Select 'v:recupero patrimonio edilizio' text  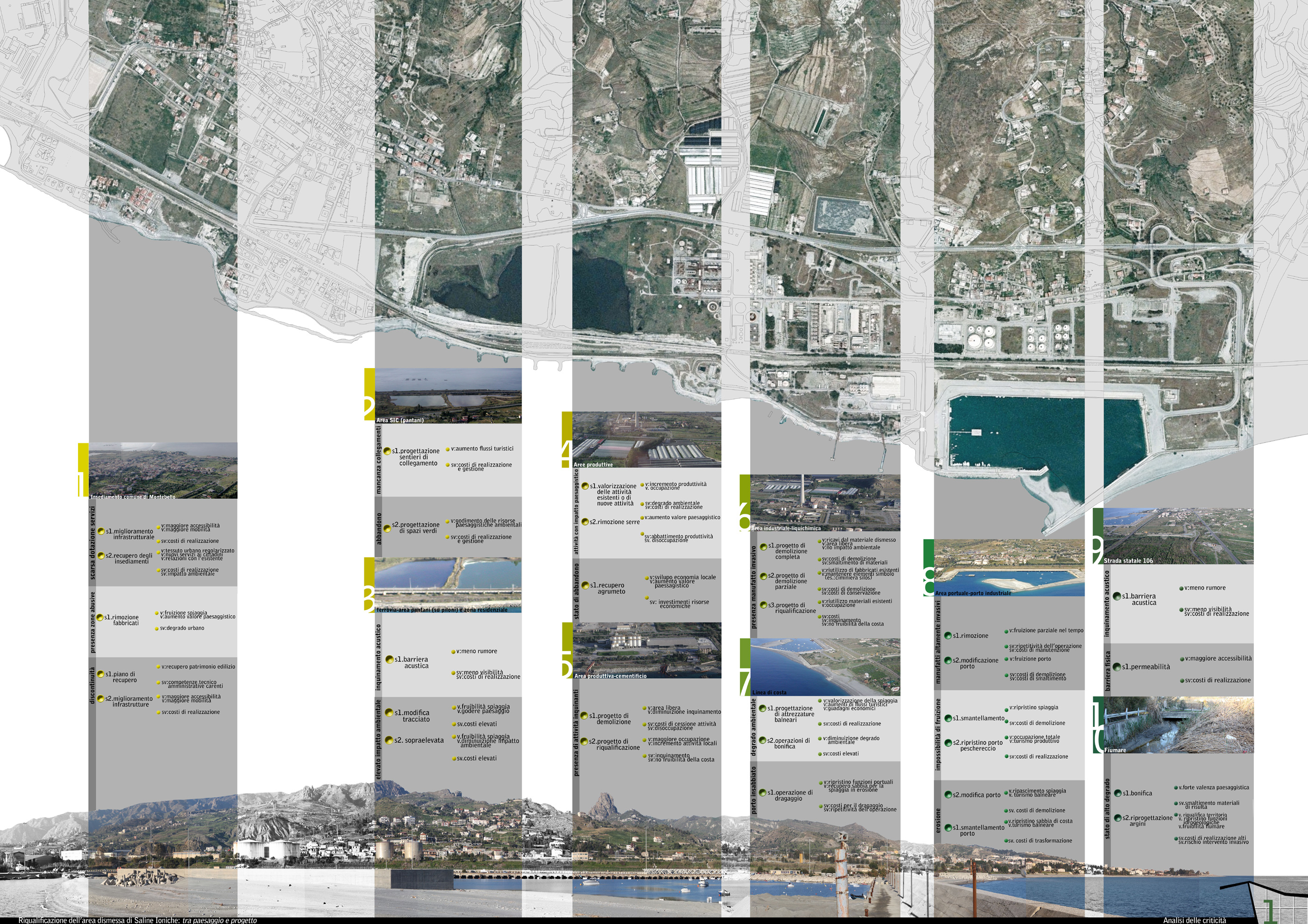[x=198, y=667]
